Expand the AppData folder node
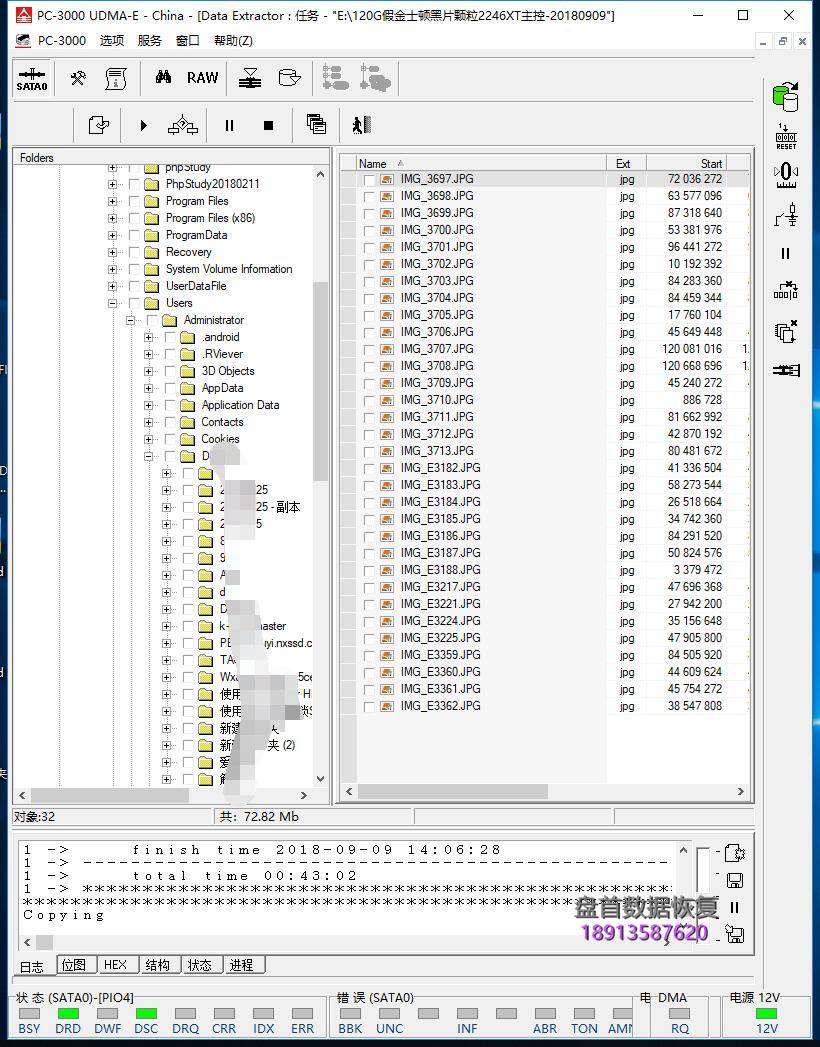This screenshot has width=820, height=1047. [148, 388]
